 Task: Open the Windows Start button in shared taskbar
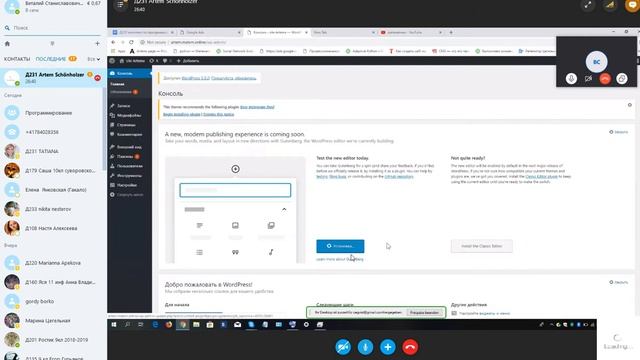tap(114, 324)
